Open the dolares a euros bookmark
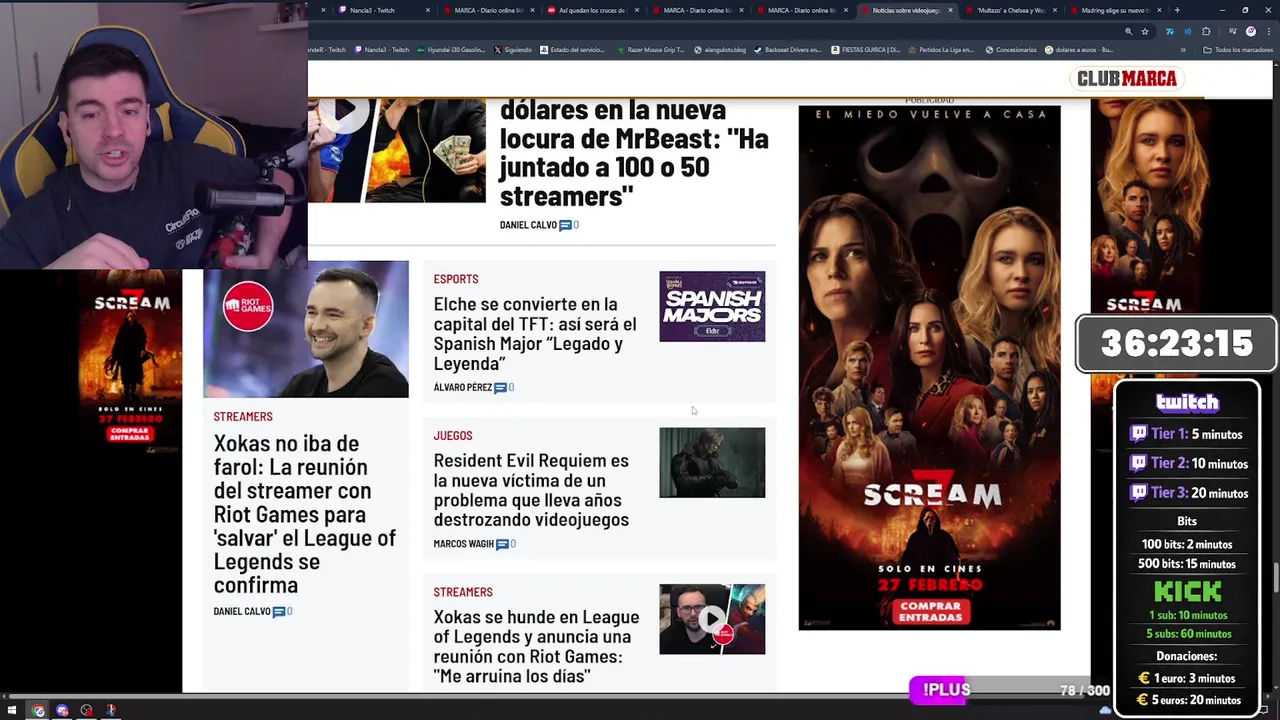1280x720 pixels. click(1080, 50)
